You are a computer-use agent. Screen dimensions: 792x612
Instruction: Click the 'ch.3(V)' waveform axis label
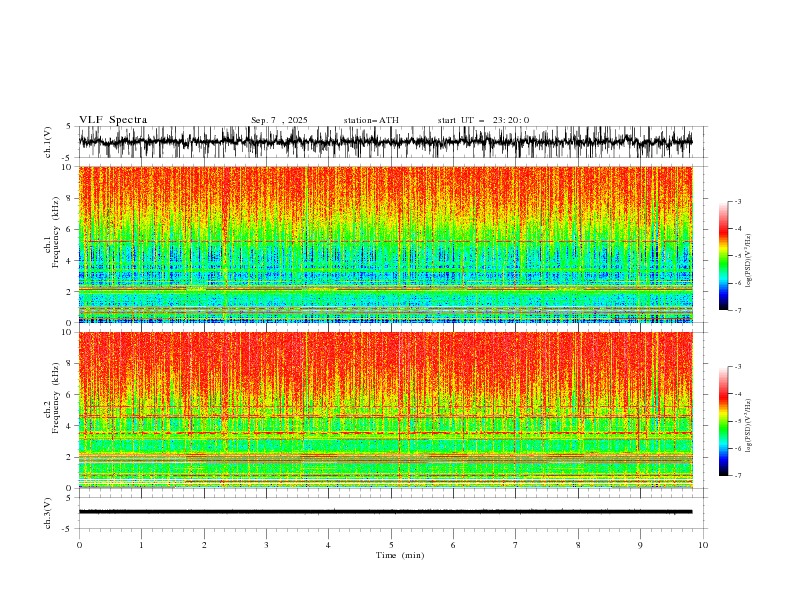click(x=48, y=513)
